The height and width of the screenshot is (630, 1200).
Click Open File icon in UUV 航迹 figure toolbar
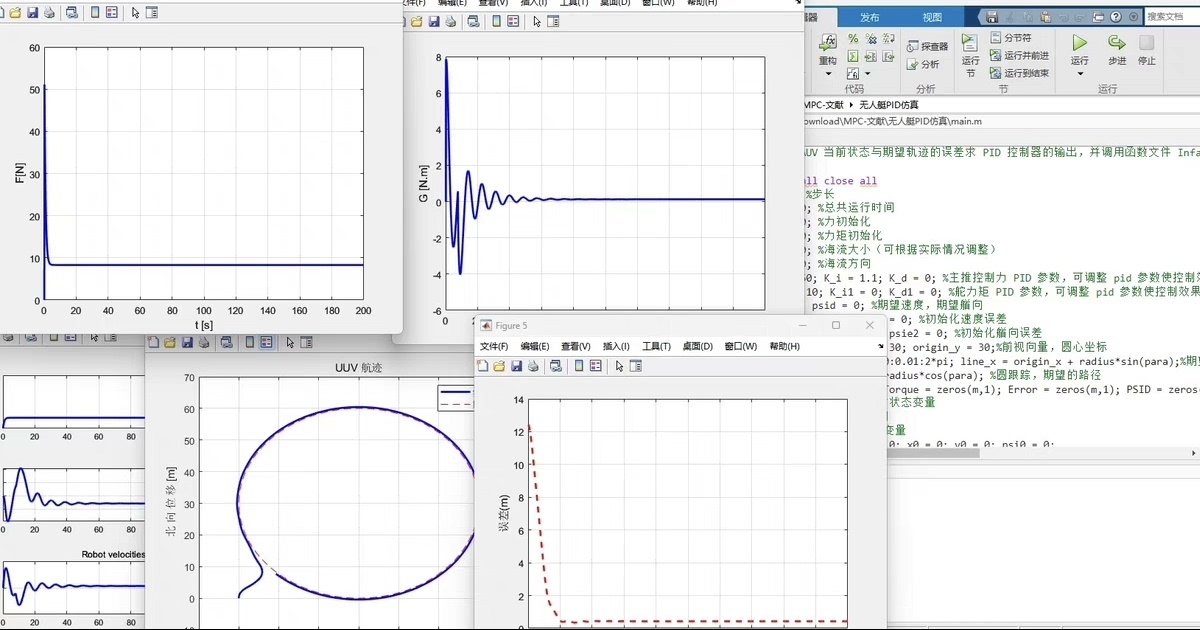point(169,342)
